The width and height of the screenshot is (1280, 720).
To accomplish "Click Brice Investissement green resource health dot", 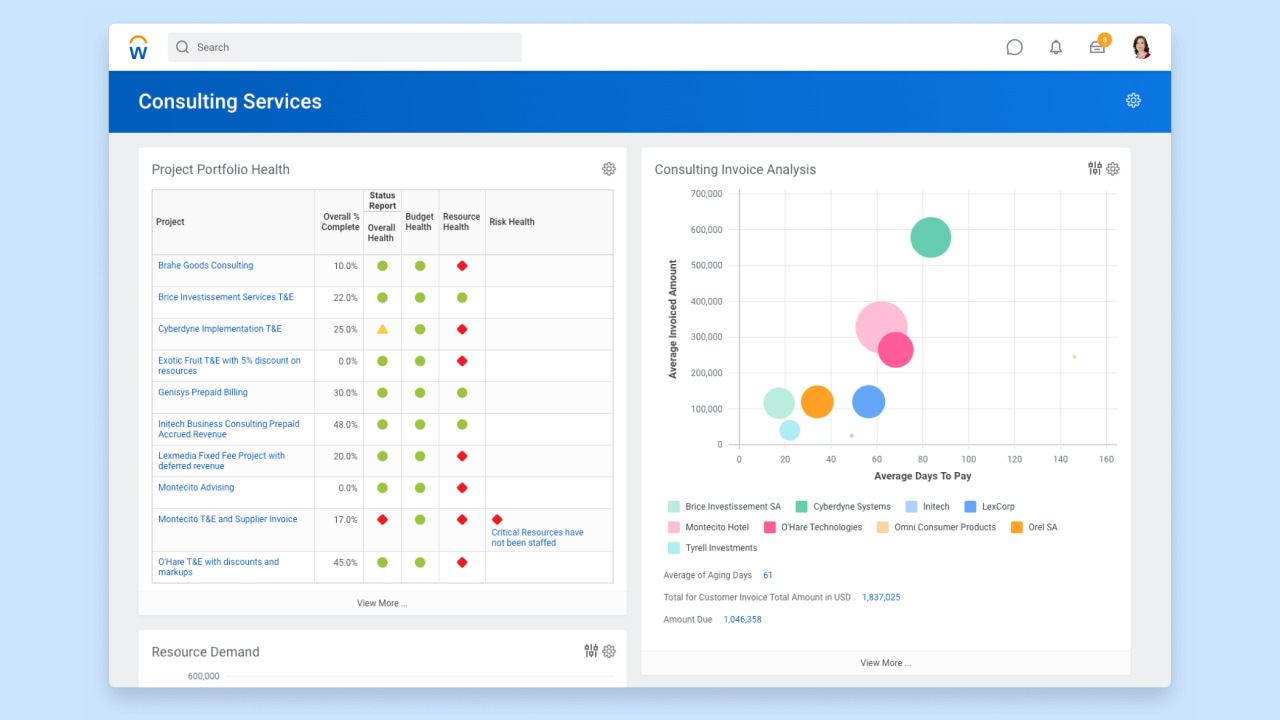I will pos(462,297).
